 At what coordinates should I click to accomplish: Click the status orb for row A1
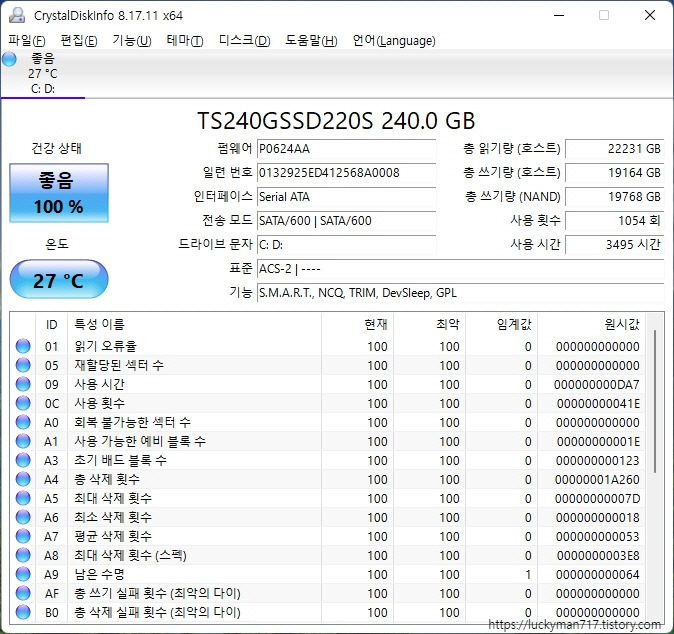point(23,441)
